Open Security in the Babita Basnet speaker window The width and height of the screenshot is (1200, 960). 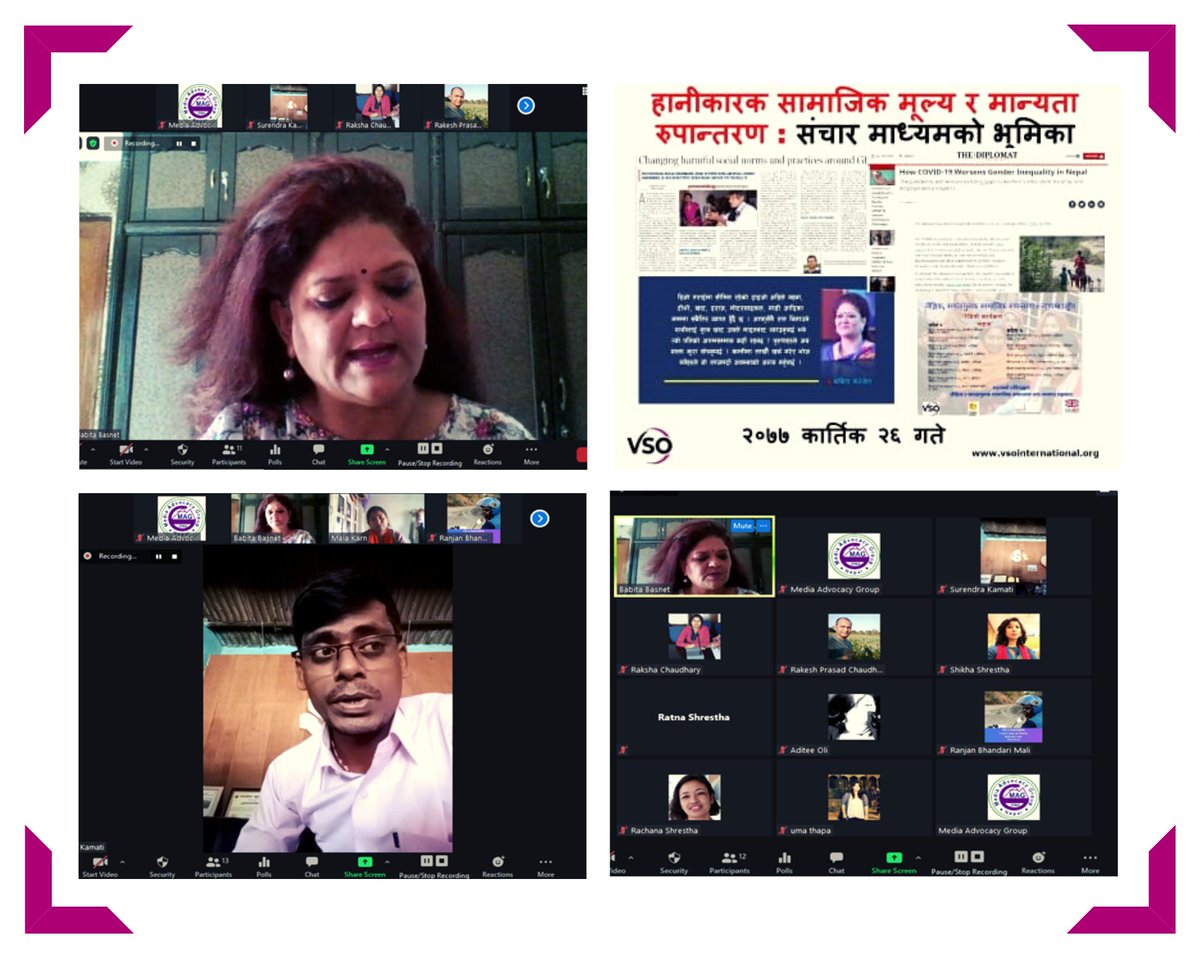[x=182, y=455]
